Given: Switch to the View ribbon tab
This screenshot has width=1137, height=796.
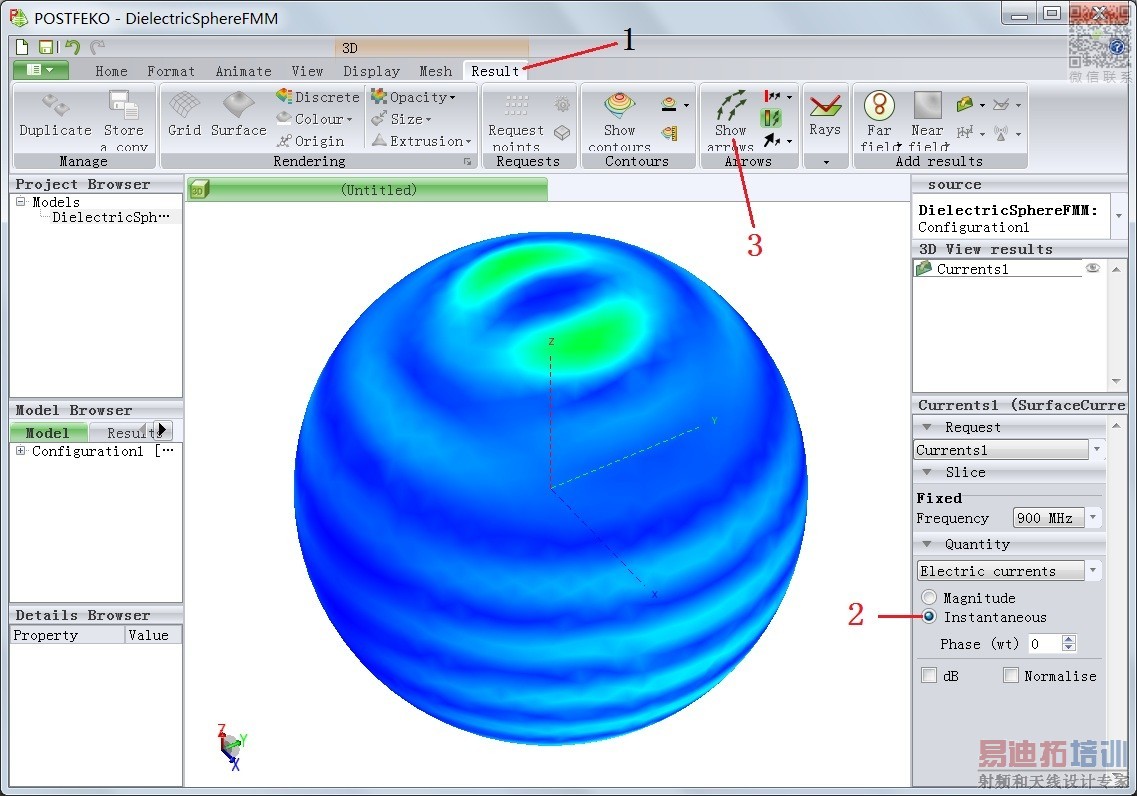Looking at the screenshot, I should 307,71.
